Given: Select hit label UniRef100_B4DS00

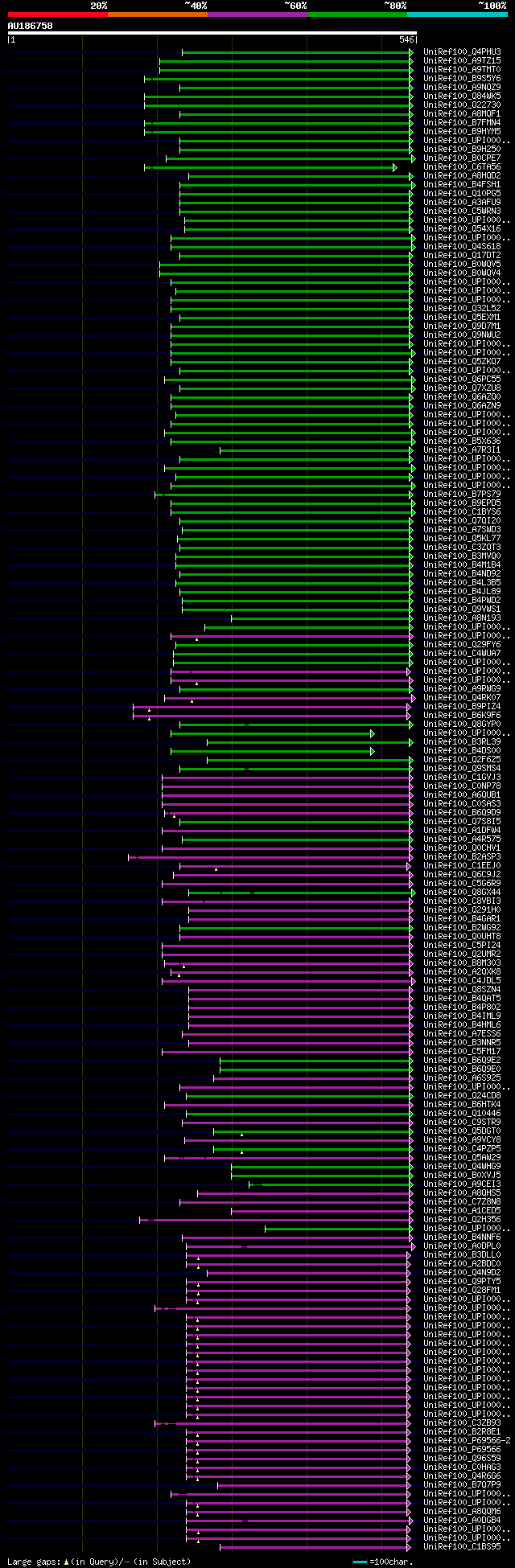Looking at the screenshot, I should [x=462, y=751].
